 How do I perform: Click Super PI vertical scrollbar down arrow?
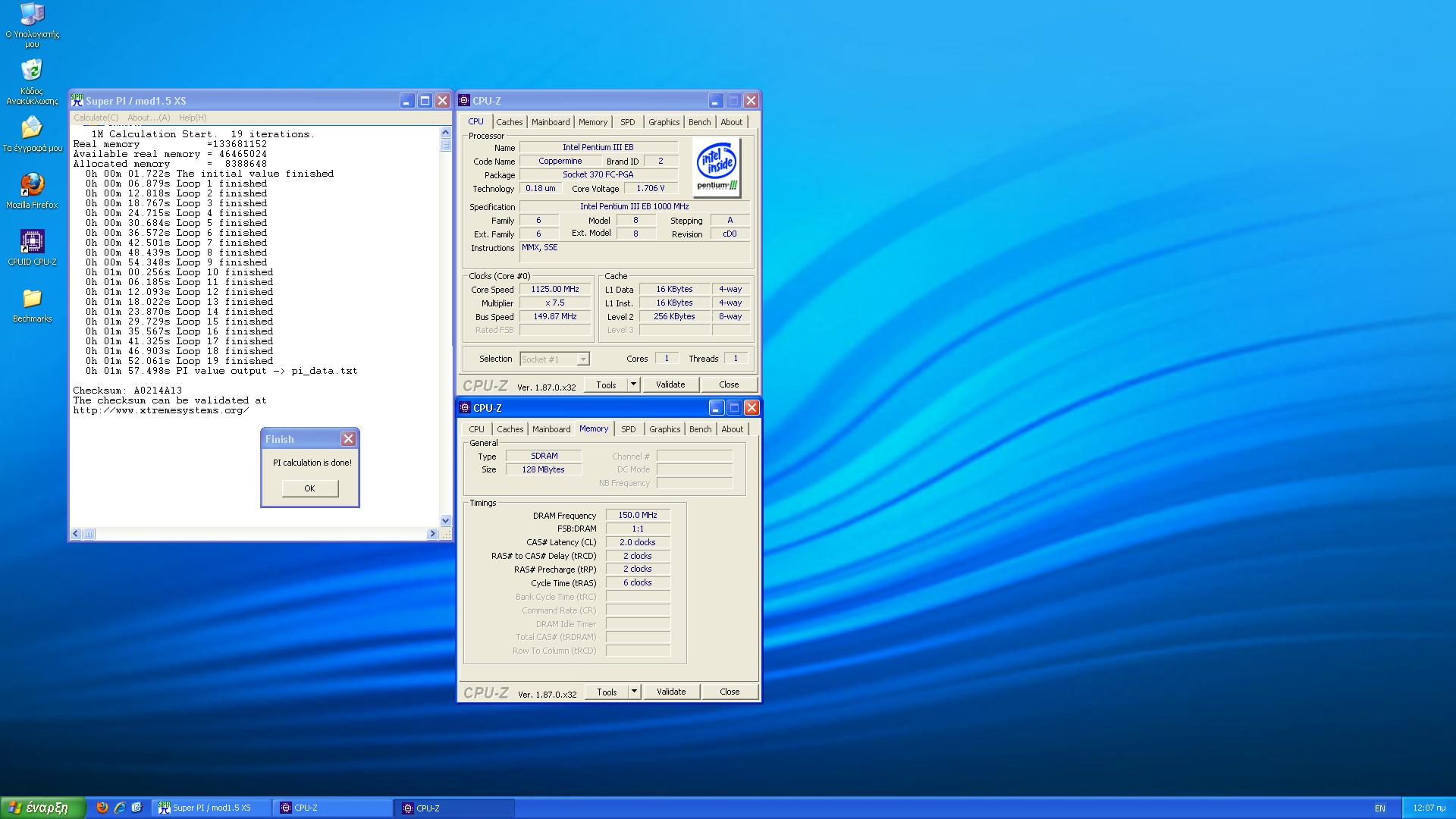tap(445, 520)
